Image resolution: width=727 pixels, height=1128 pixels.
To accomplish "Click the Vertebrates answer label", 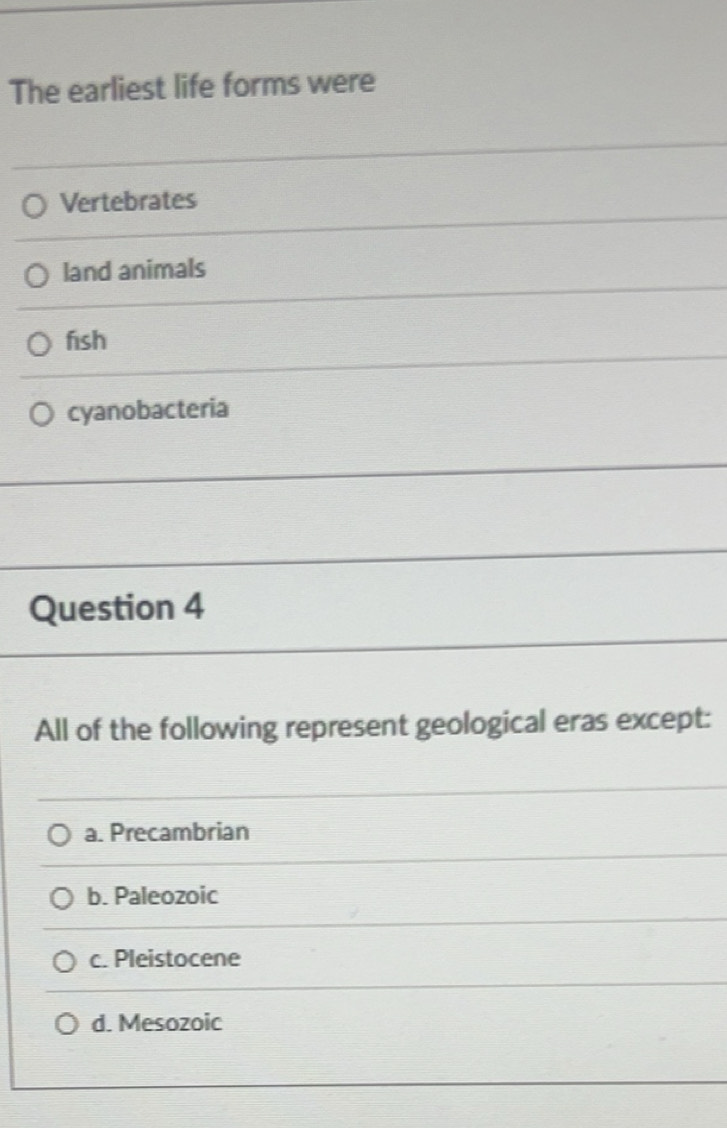I will click(x=128, y=201).
